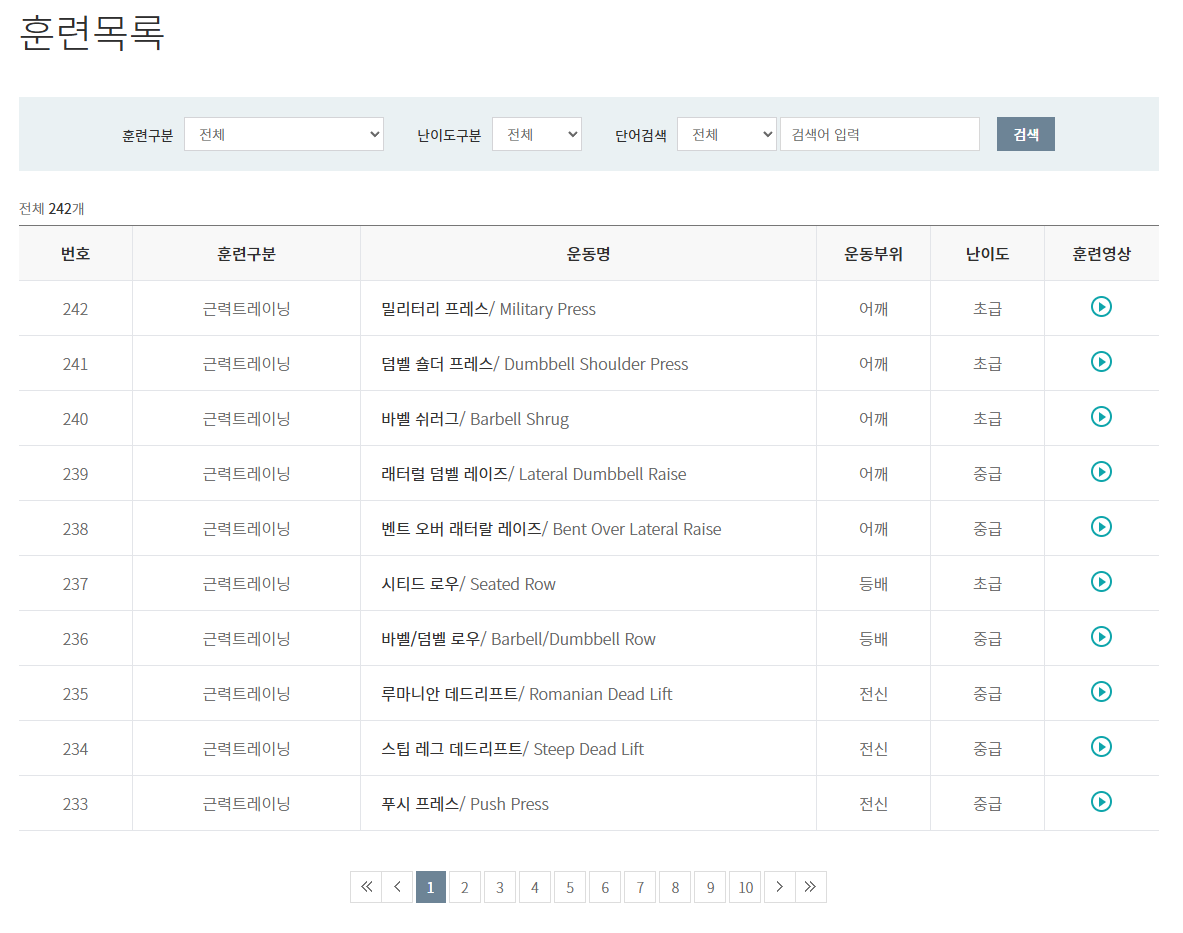
Task: Click the 검색어 입력 search field
Action: [x=880, y=134]
